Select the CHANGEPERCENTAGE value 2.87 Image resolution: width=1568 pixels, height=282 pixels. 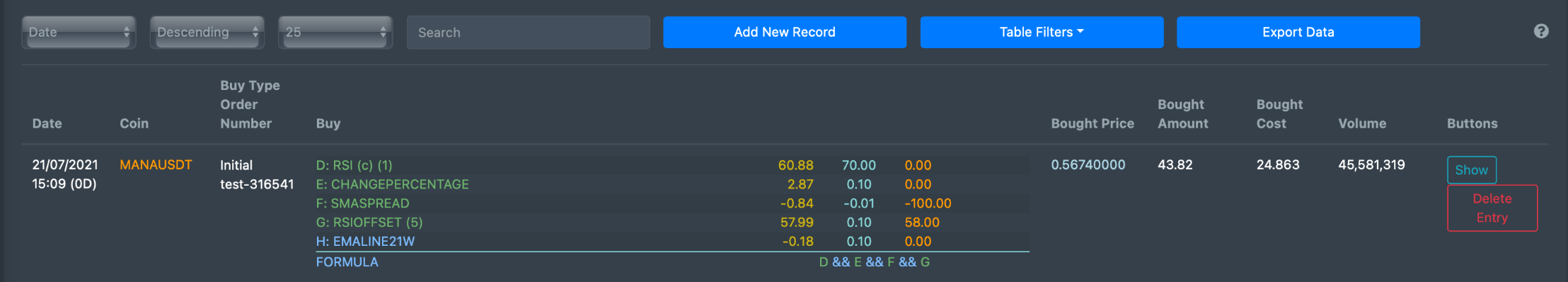tap(800, 184)
